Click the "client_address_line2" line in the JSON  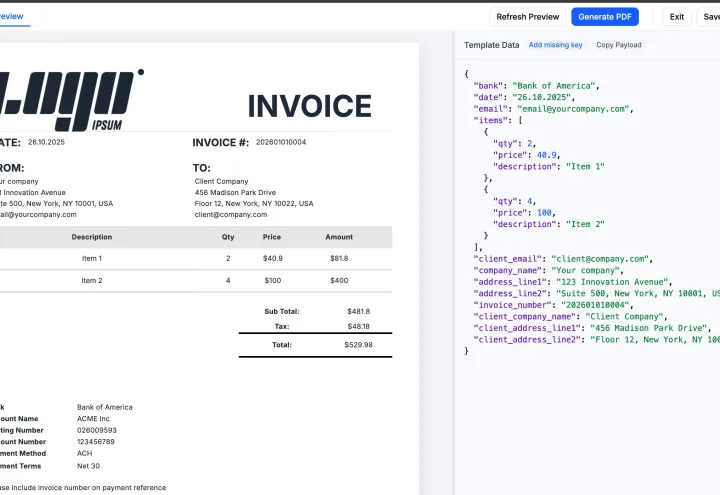point(596,340)
